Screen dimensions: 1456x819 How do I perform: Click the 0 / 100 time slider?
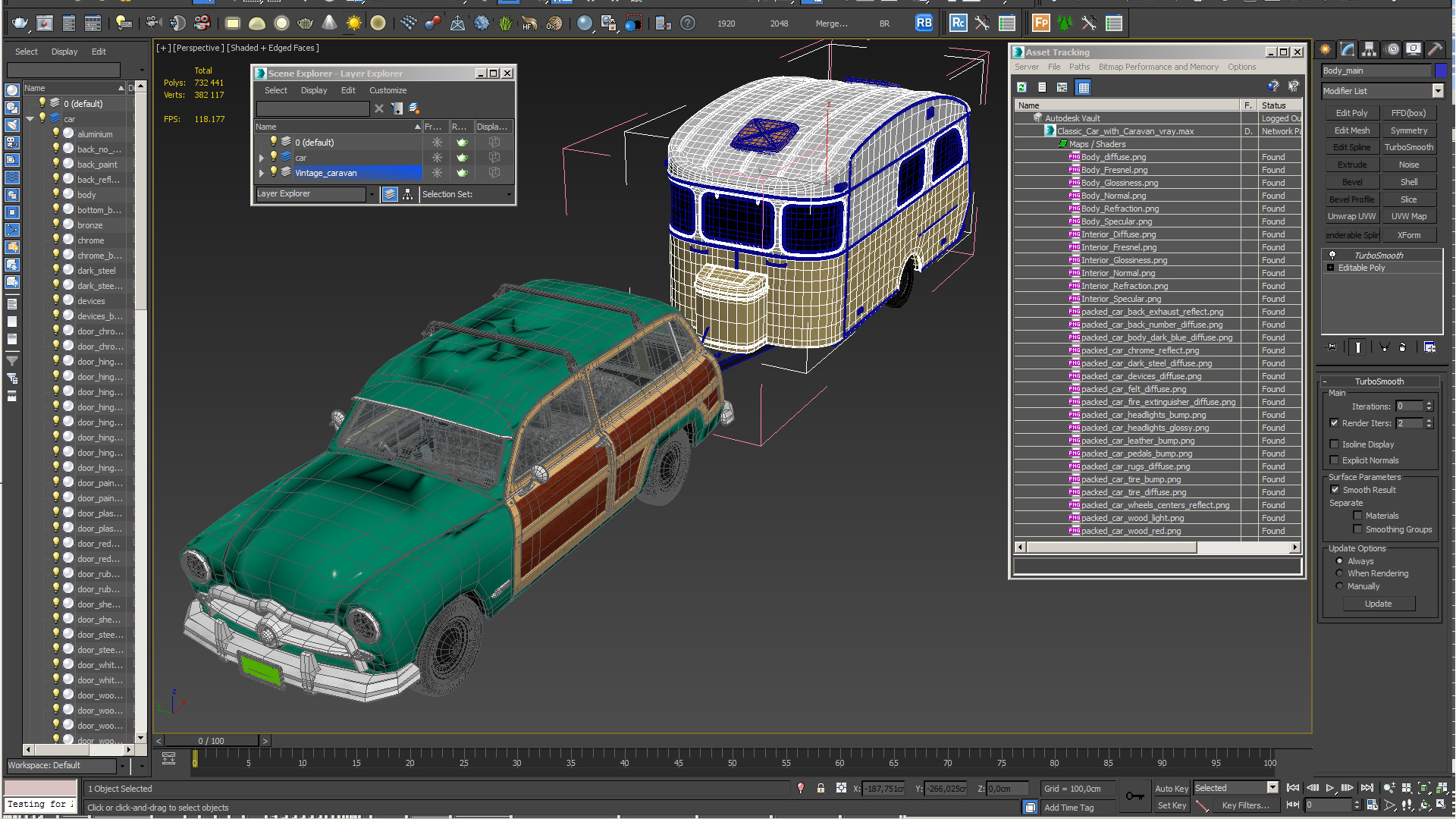coord(211,741)
